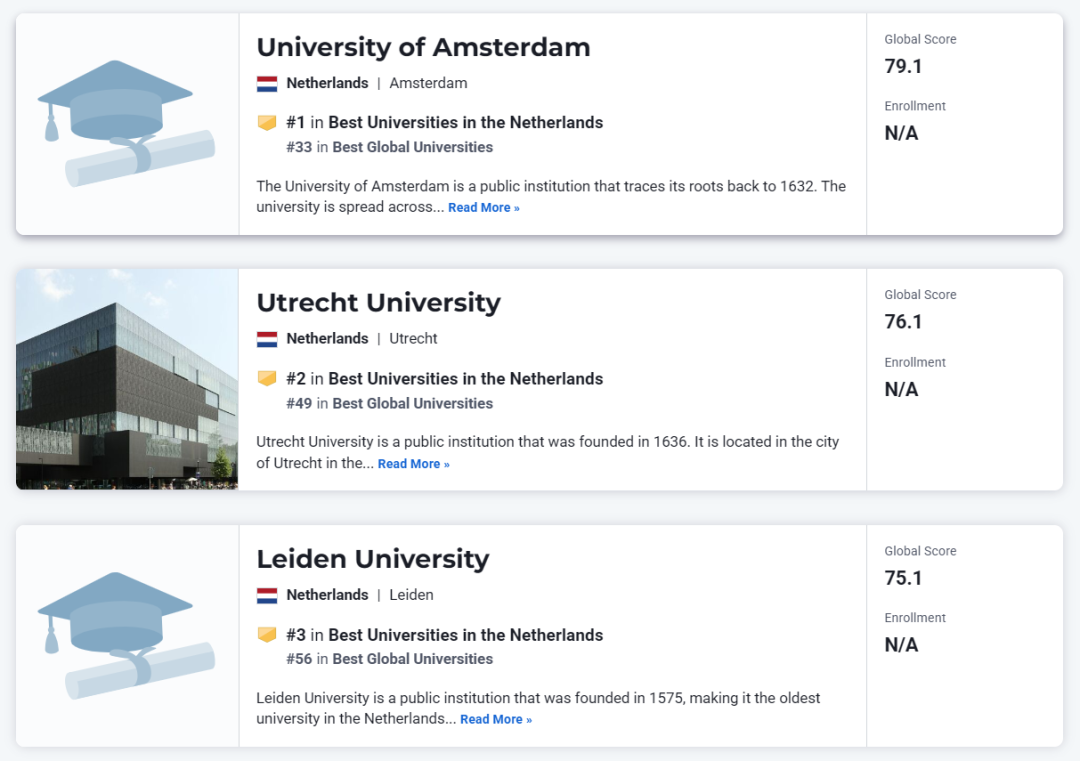Click the graduation cap placeholder for University of Amsterdam
This screenshot has width=1080, height=761.
pyautogui.click(x=126, y=124)
